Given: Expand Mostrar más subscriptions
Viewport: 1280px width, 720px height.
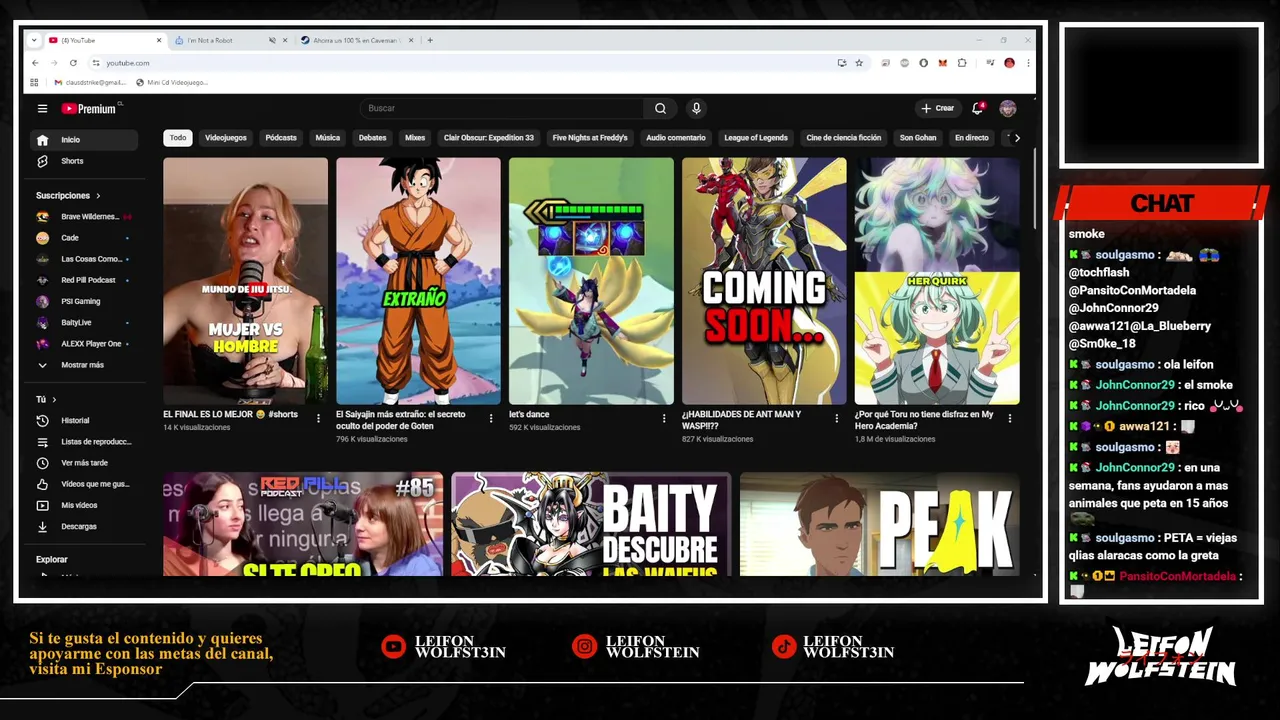Looking at the screenshot, I should (84, 365).
